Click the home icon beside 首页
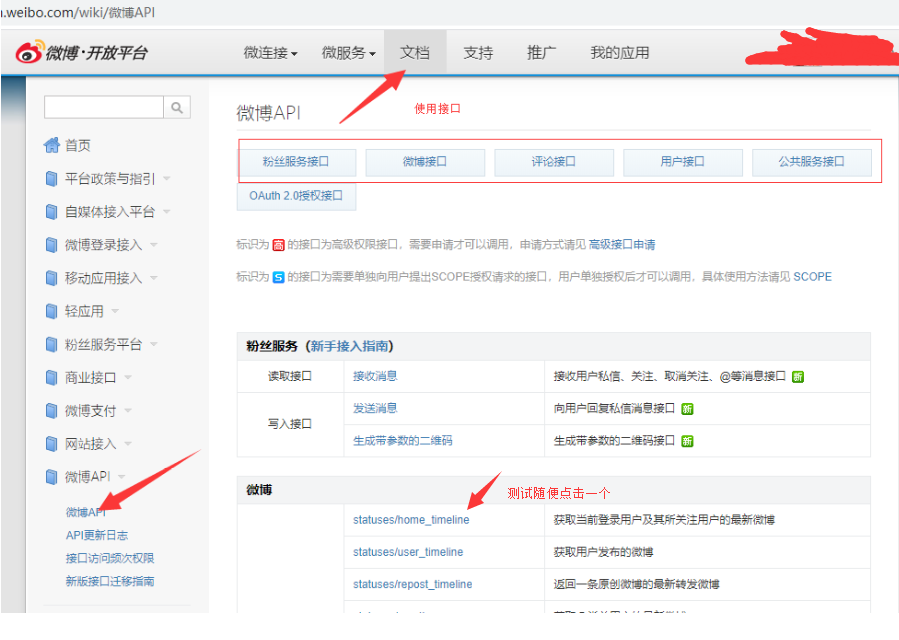Screen dimensions: 899x640 click(52, 145)
